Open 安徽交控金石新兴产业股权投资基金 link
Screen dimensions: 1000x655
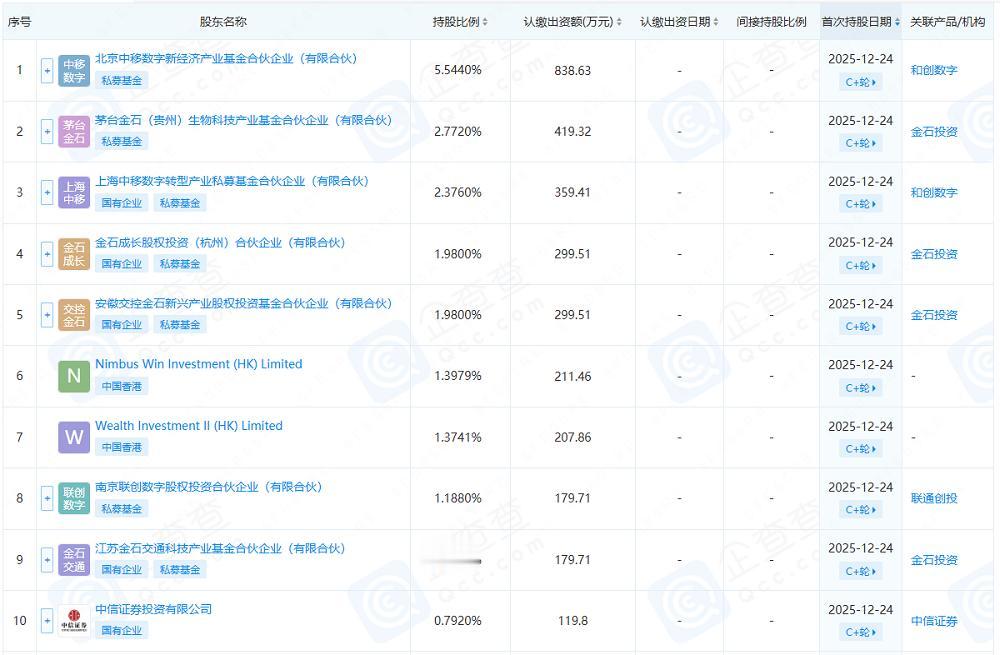pos(244,303)
